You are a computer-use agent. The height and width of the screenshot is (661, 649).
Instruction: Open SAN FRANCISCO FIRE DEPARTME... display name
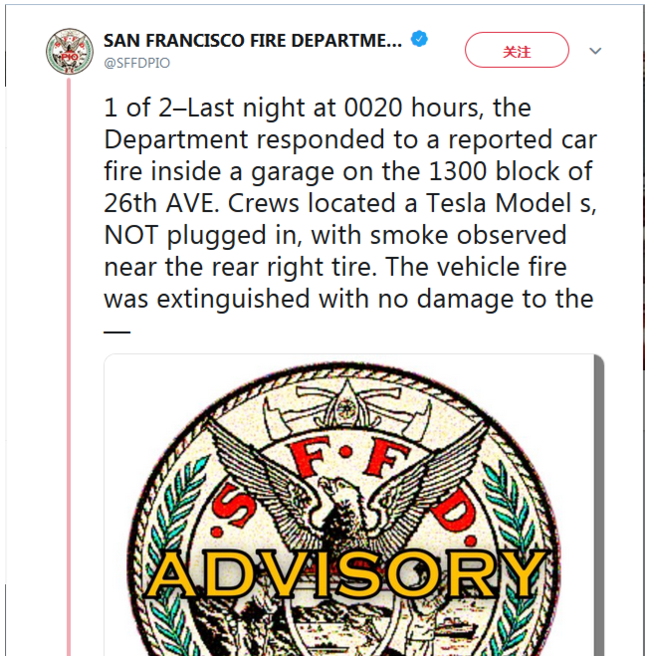click(252, 41)
